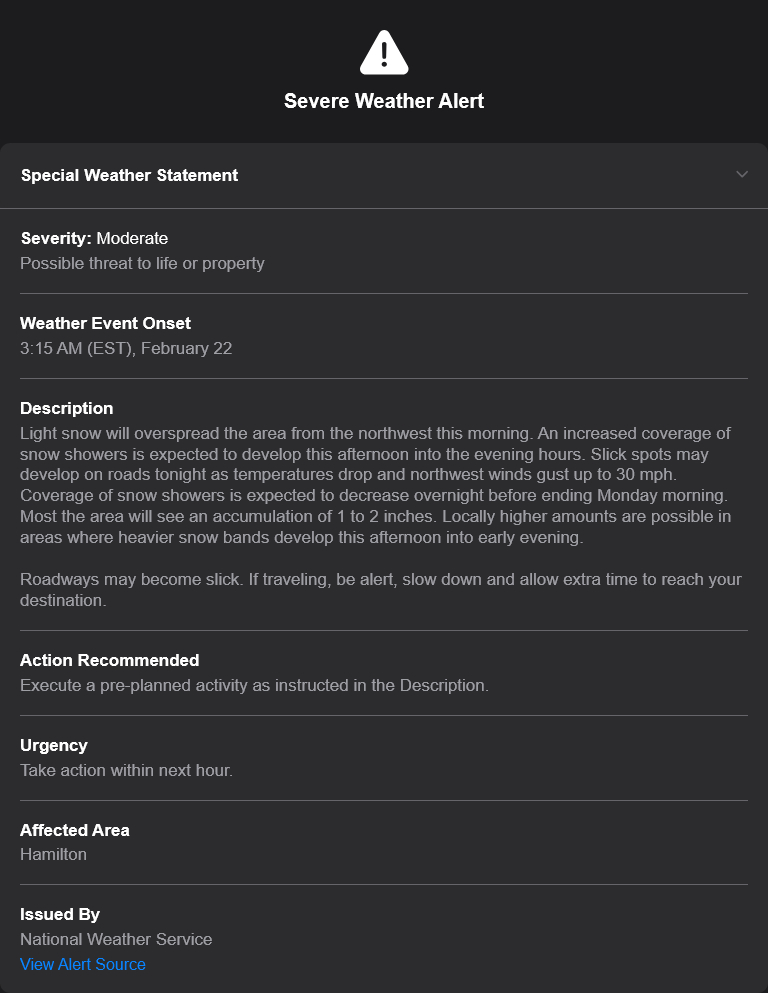
Task: Click the 'Possible threat to life or property' text
Action: click(x=142, y=263)
